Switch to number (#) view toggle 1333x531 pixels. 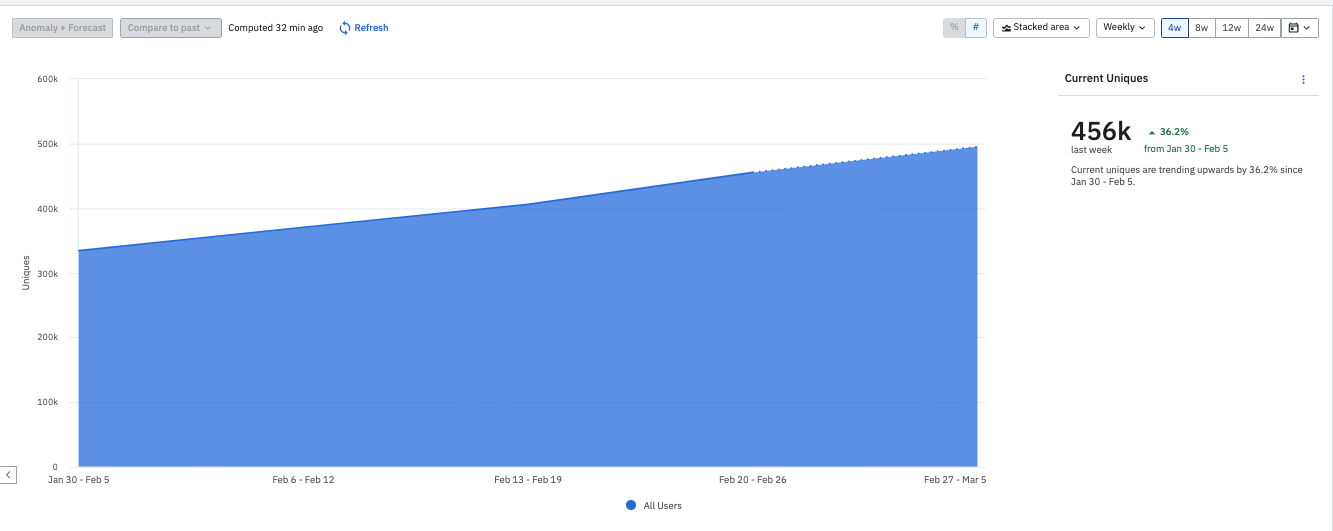(976, 28)
